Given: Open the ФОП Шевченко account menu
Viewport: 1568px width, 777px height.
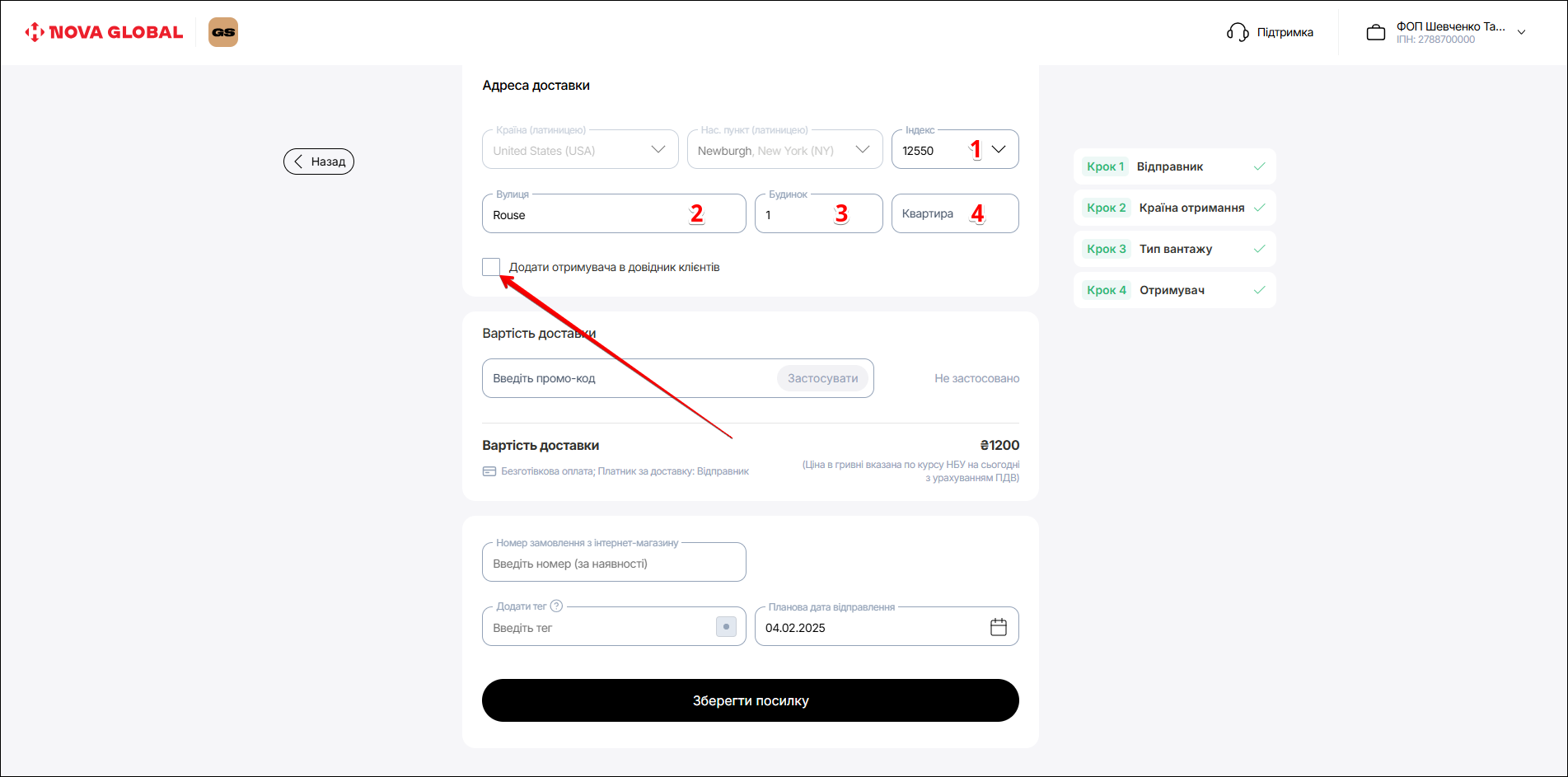Looking at the screenshot, I should click(1521, 32).
